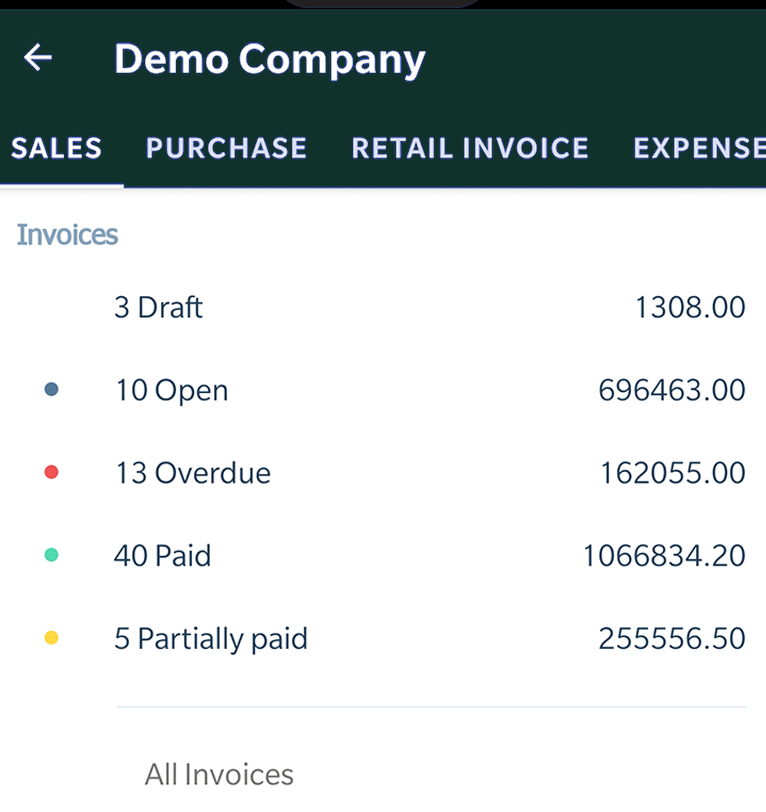766x812 pixels.
Task: Click the Invoices section header
Action: [x=68, y=235]
